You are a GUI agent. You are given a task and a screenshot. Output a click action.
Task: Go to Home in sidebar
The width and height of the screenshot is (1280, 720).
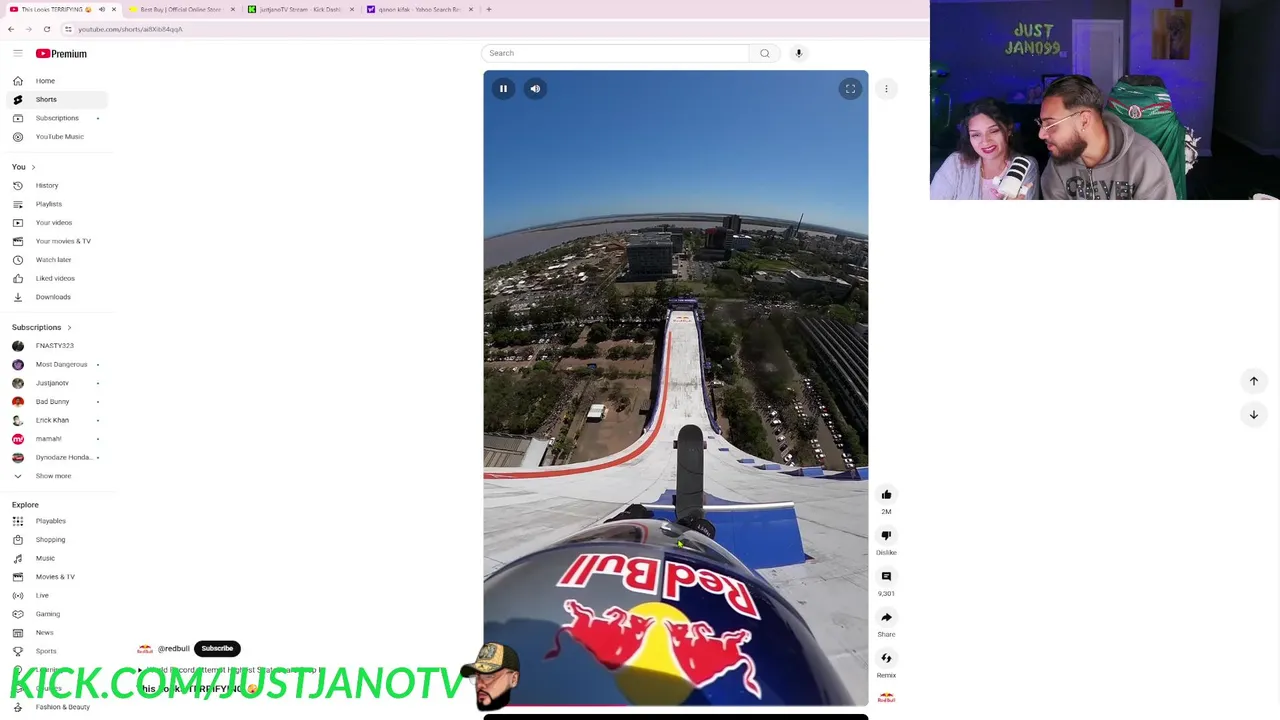coord(55,81)
